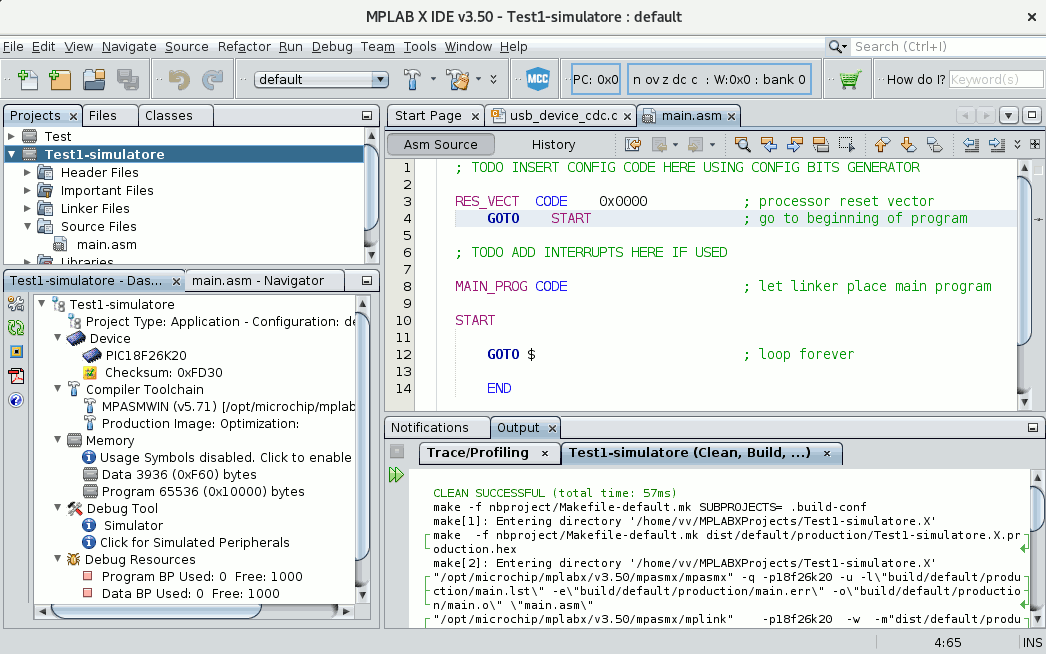This screenshot has height=654, width=1046.
Task: Click the Redo arrow icon
Action: [212, 79]
